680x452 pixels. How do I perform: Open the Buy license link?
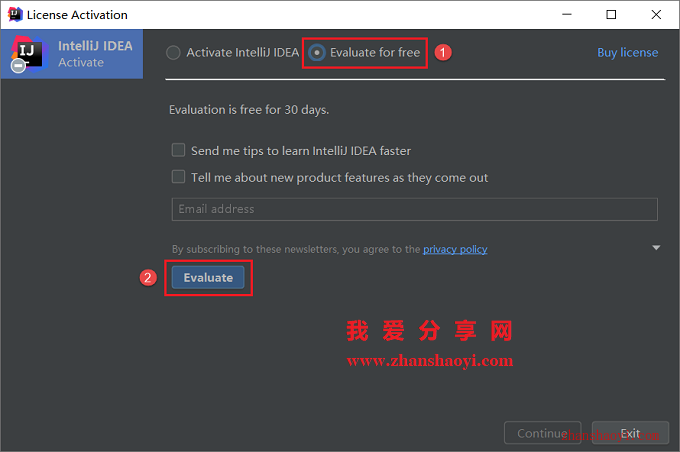click(x=627, y=52)
